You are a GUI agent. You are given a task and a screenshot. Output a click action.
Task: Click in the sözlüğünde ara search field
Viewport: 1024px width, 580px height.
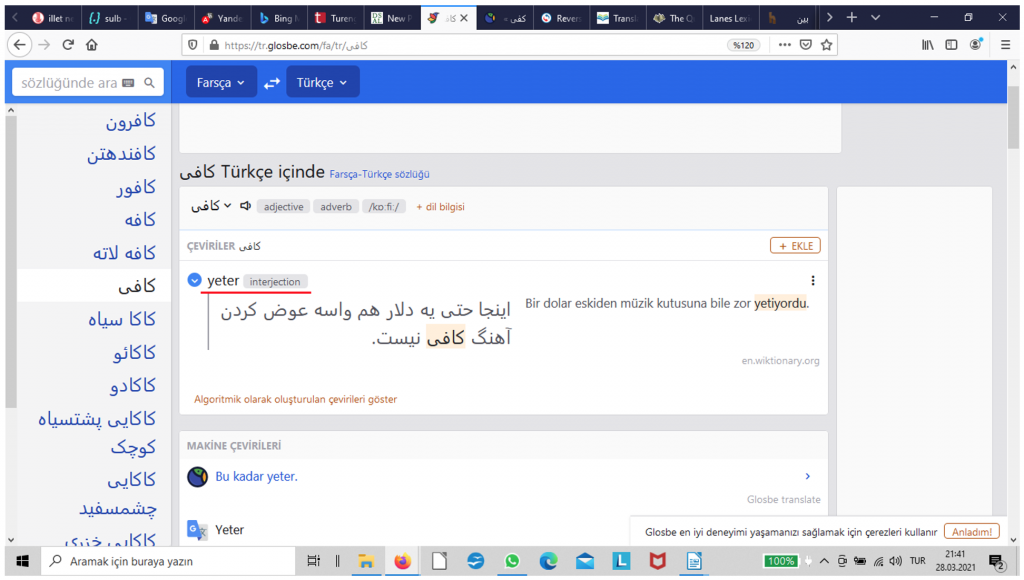(x=70, y=83)
